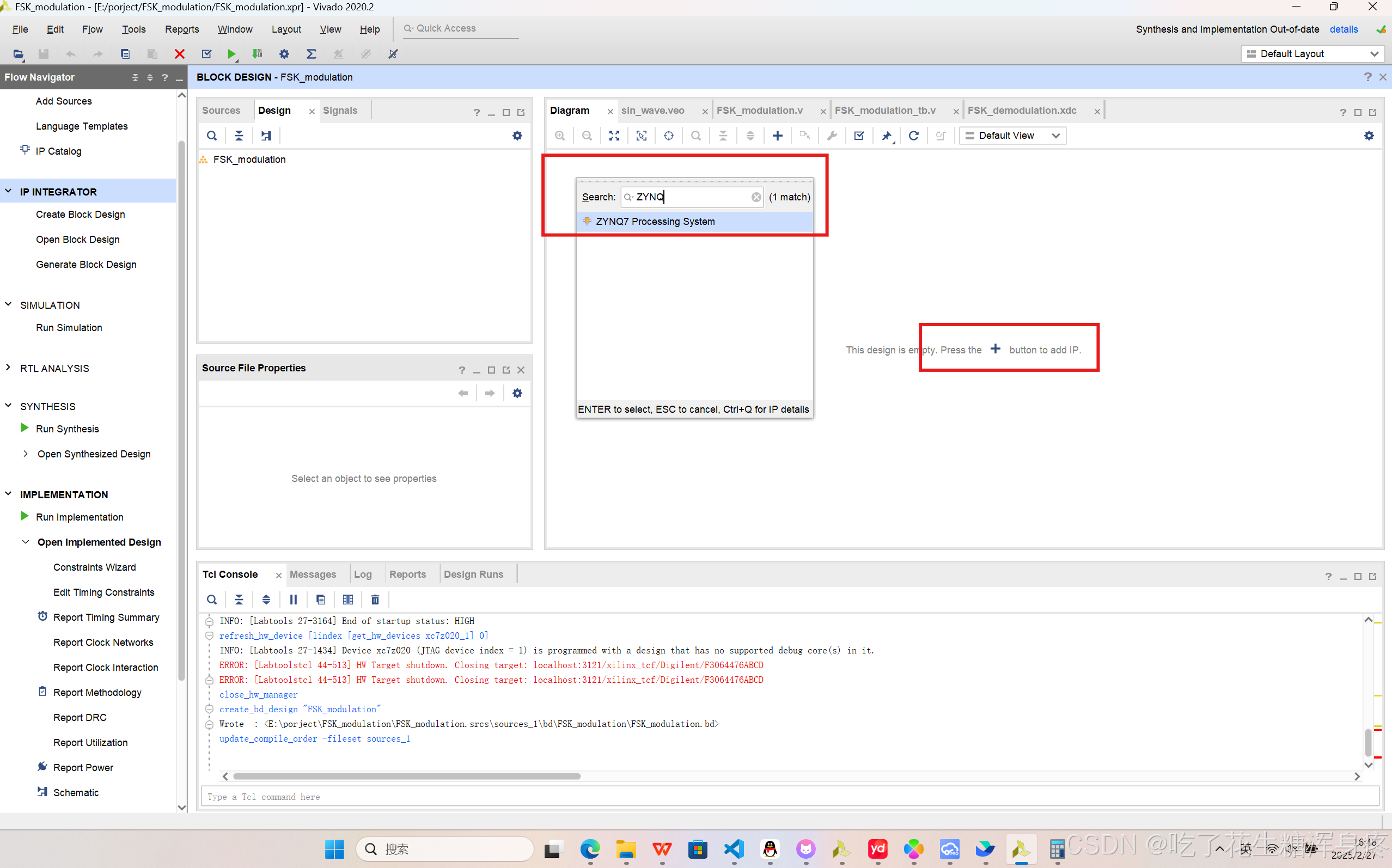Click the Tcl command input field
The height and width of the screenshot is (868, 1392).
(x=790, y=797)
